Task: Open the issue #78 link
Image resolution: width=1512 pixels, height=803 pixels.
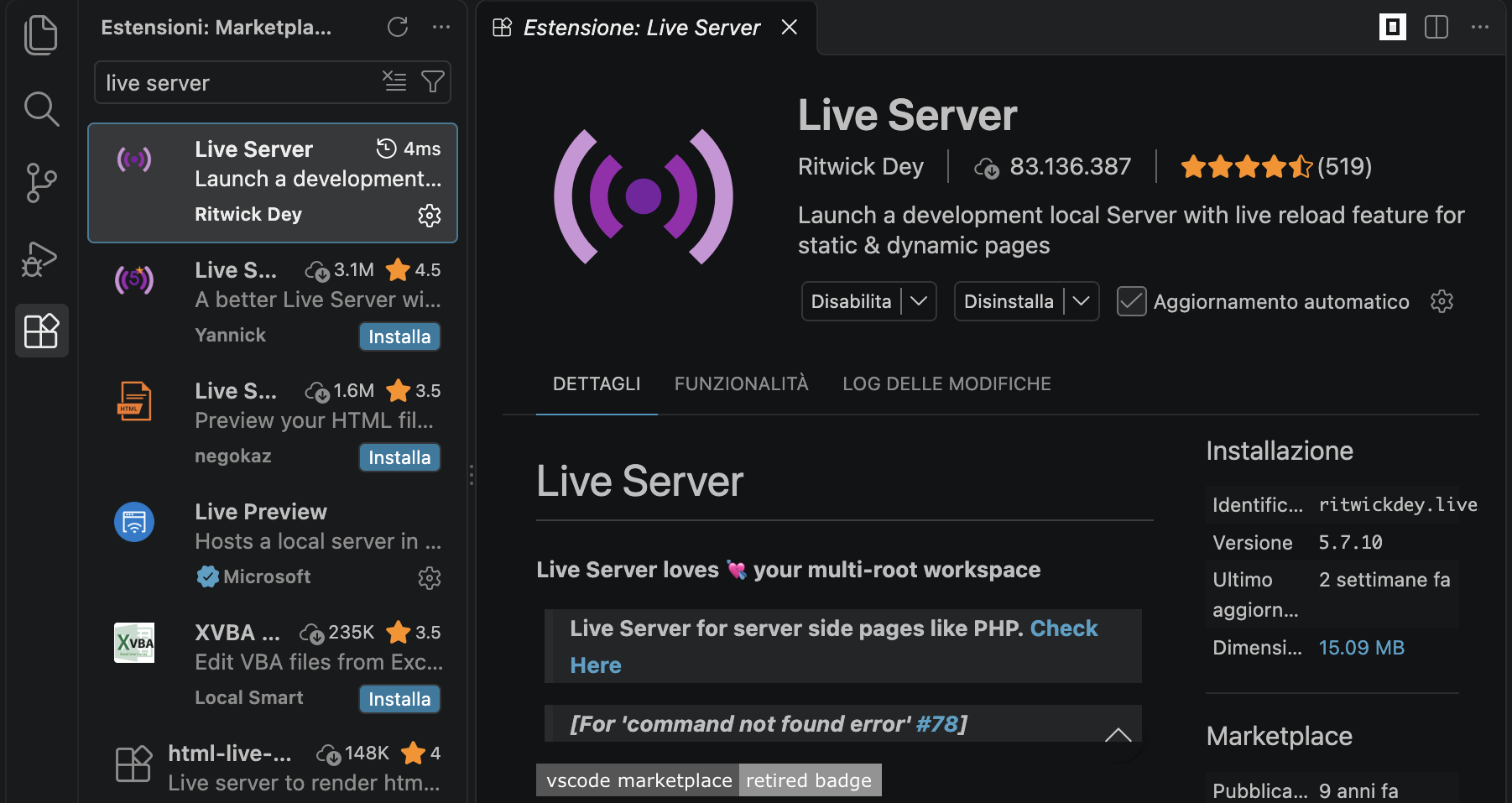Action: point(937,724)
